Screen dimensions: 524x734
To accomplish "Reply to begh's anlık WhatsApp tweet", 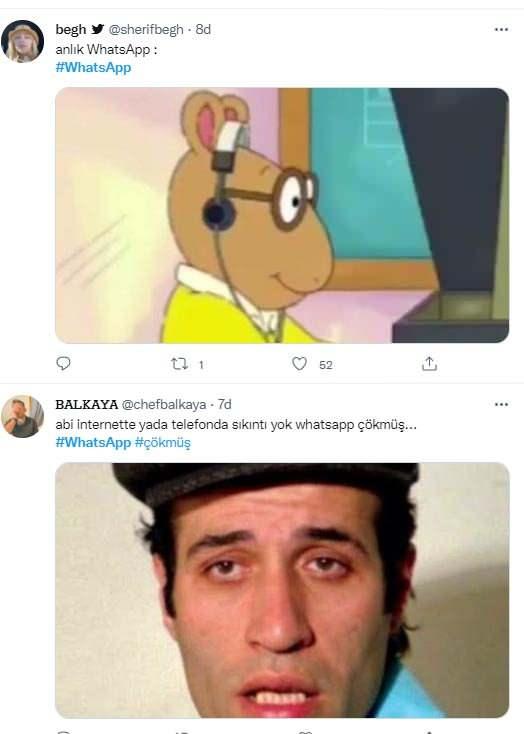I will coord(63,363).
